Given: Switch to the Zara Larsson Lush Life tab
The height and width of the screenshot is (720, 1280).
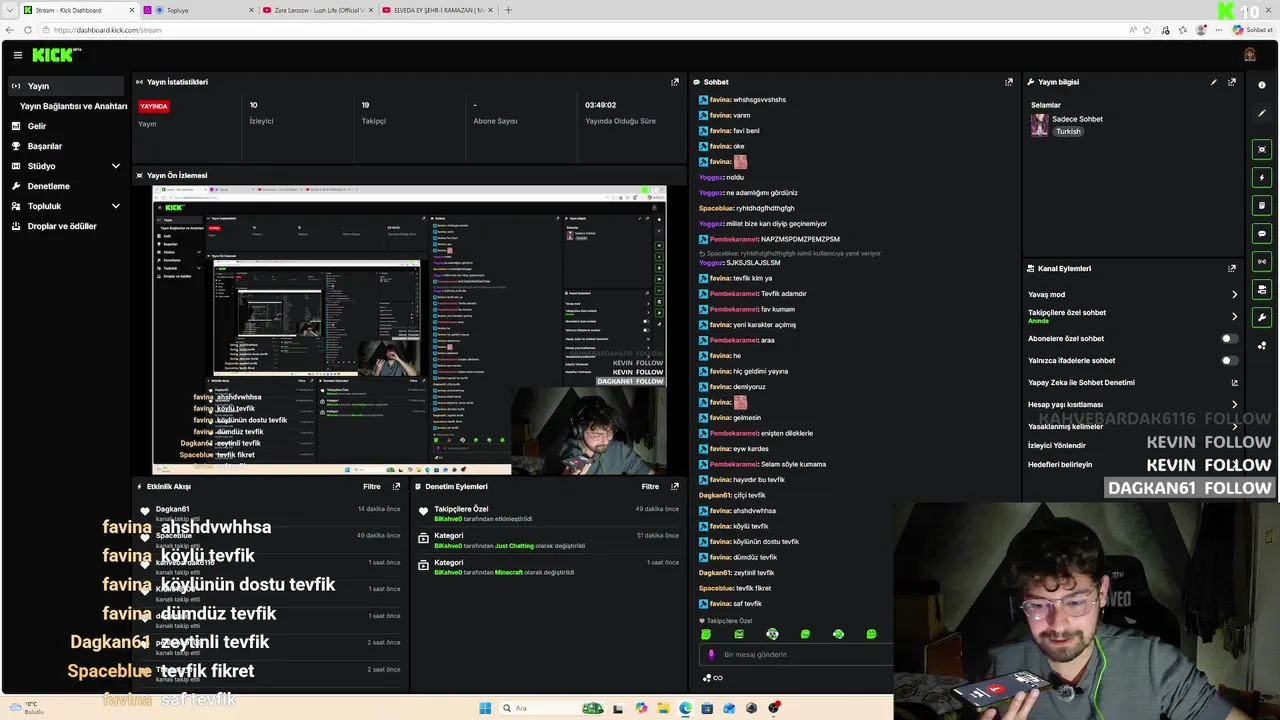Looking at the screenshot, I should coord(316,10).
